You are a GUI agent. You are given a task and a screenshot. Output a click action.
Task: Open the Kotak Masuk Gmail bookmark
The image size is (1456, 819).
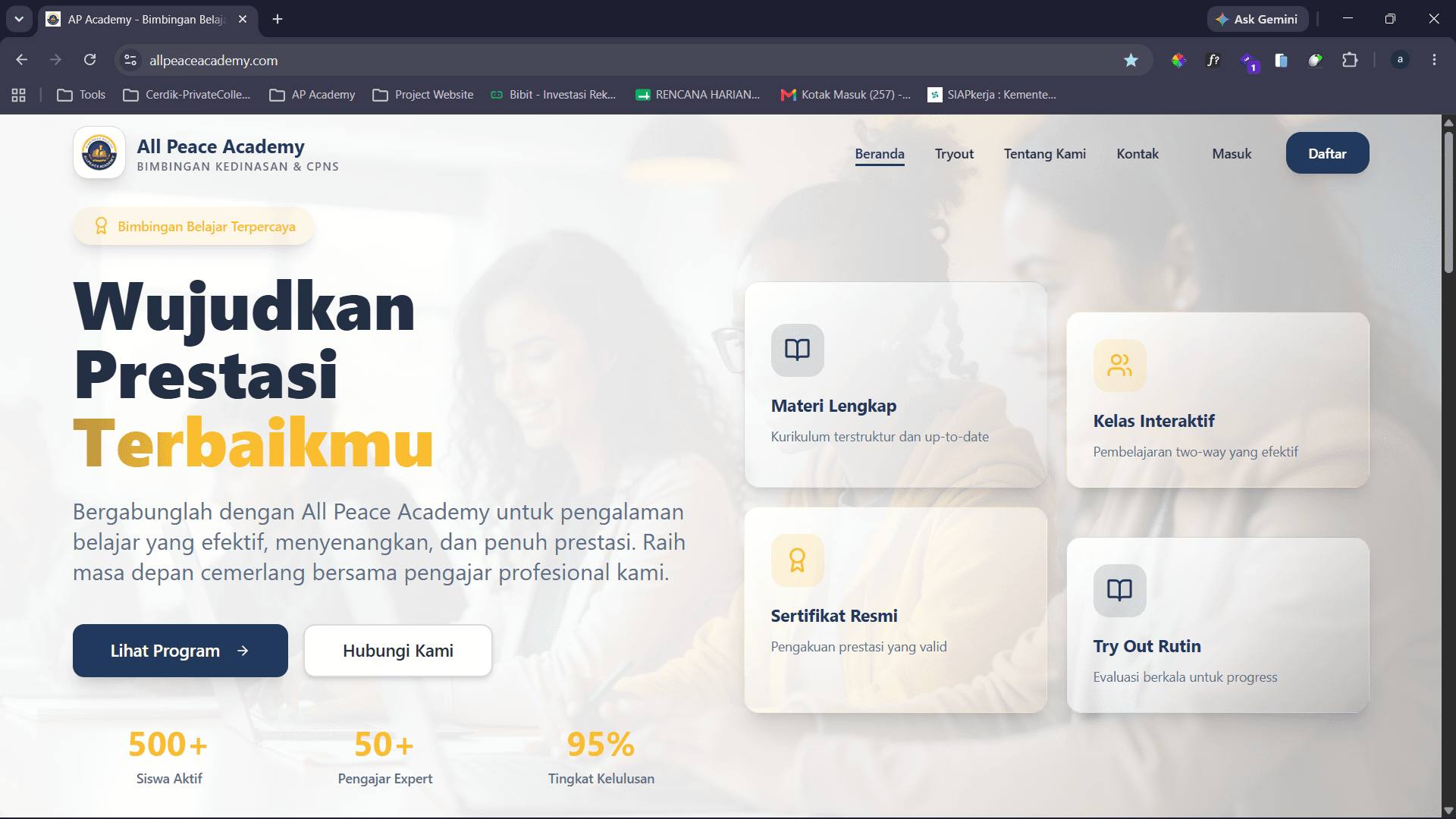click(x=846, y=95)
